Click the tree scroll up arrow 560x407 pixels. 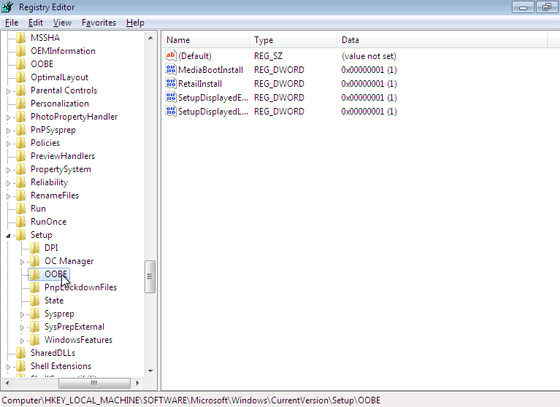pyautogui.click(x=150, y=38)
